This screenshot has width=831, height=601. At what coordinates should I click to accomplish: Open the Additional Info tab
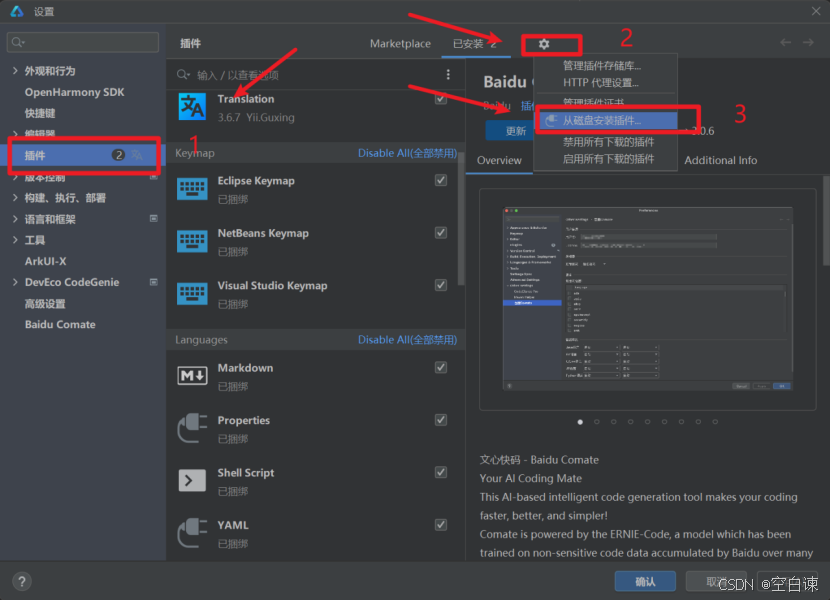(x=720, y=160)
